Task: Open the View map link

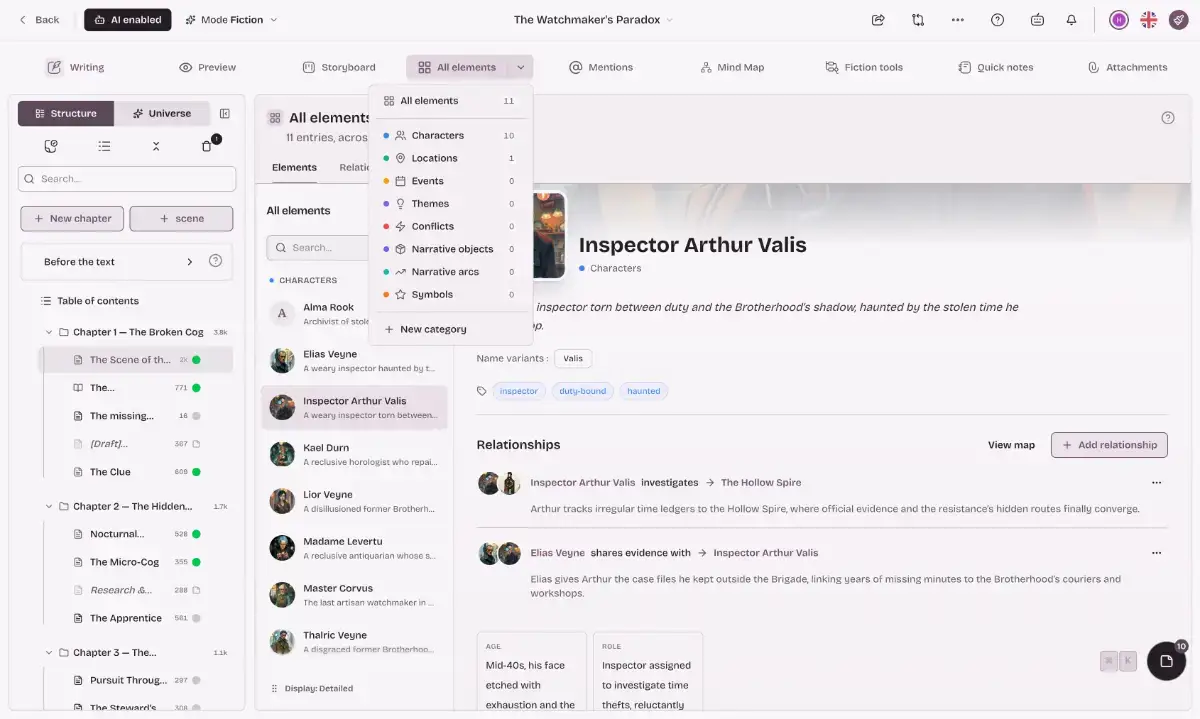Action: [1011, 445]
